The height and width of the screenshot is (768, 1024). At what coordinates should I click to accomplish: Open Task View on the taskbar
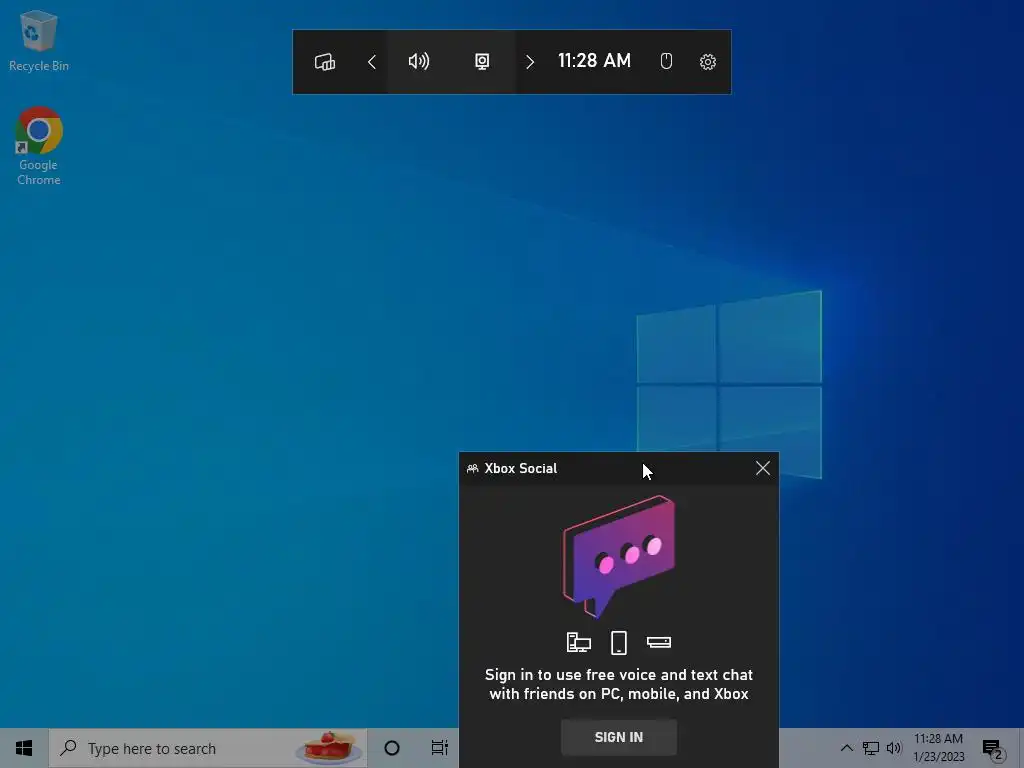click(440, 748)
